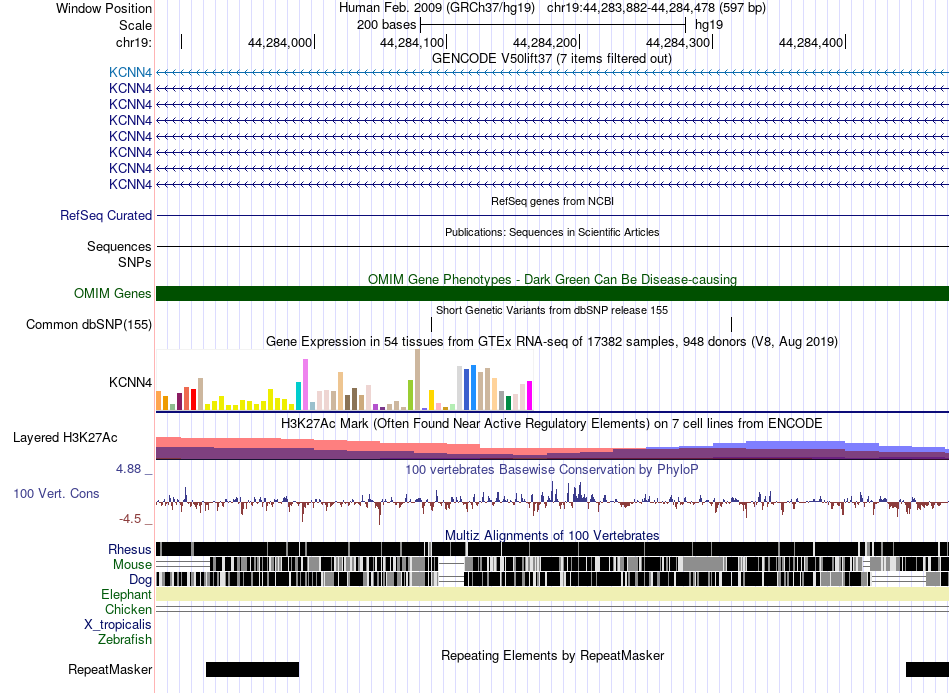Click the light-blue KCNN4 transcript label

click(130, 72)
